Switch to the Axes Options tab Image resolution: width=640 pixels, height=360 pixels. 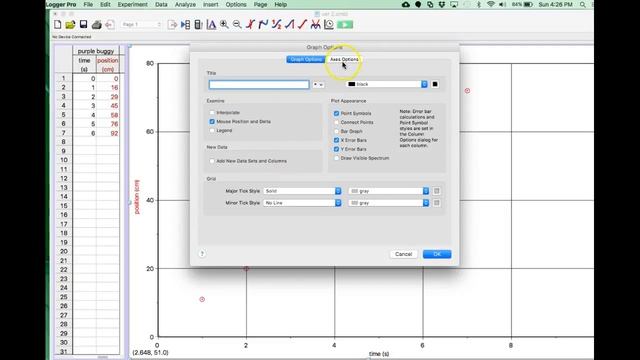click(344, 60)
